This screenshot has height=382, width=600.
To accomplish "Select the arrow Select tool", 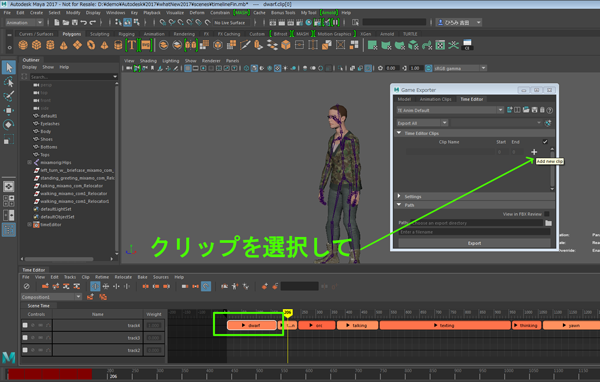I will click(9, 67).
